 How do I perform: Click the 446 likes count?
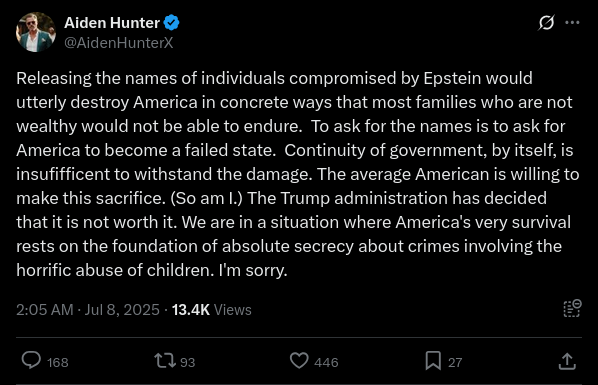coord(326,362)
